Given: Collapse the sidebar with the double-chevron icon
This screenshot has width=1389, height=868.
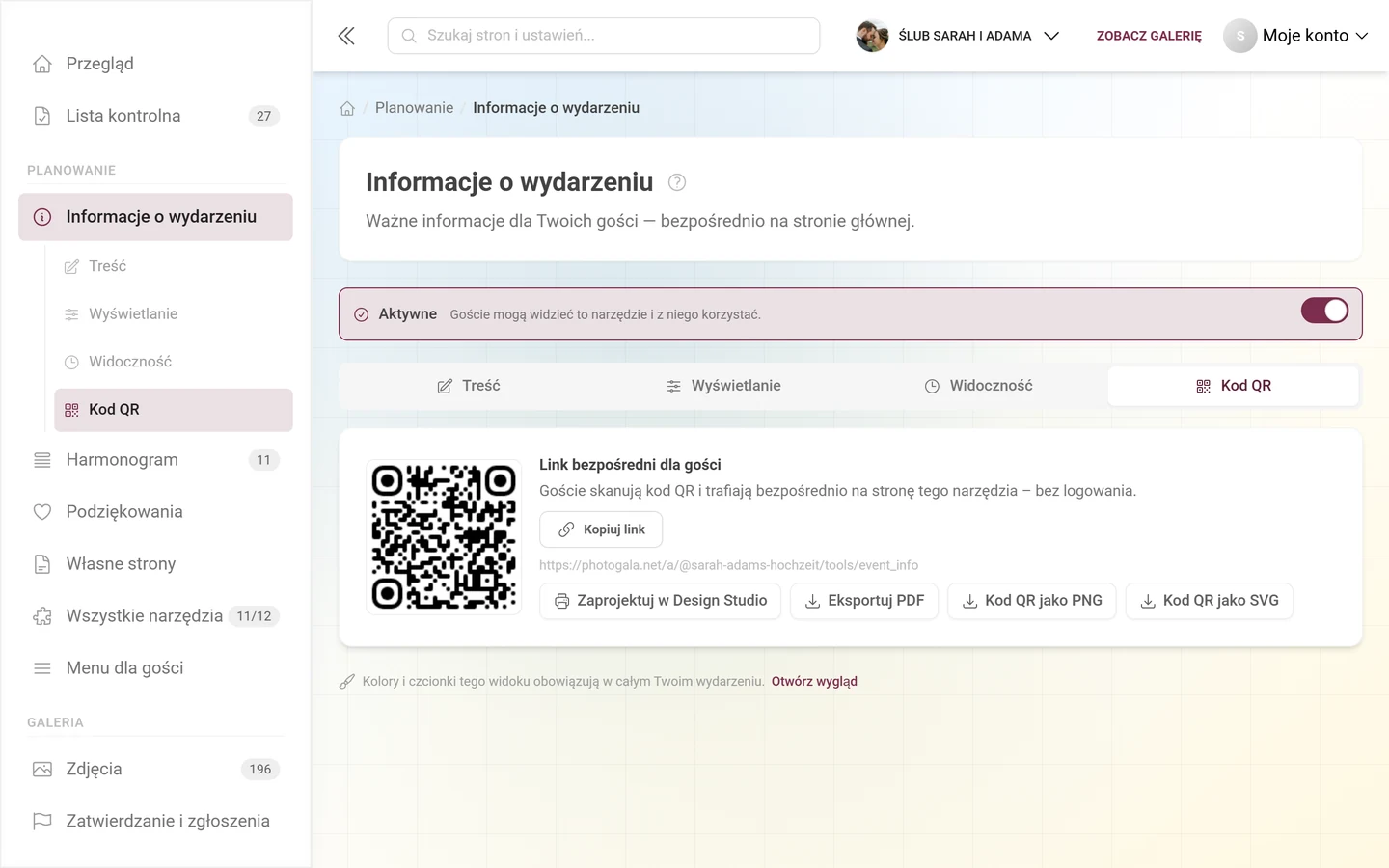Looking at the screenshot, I should [x=346, y=36].
